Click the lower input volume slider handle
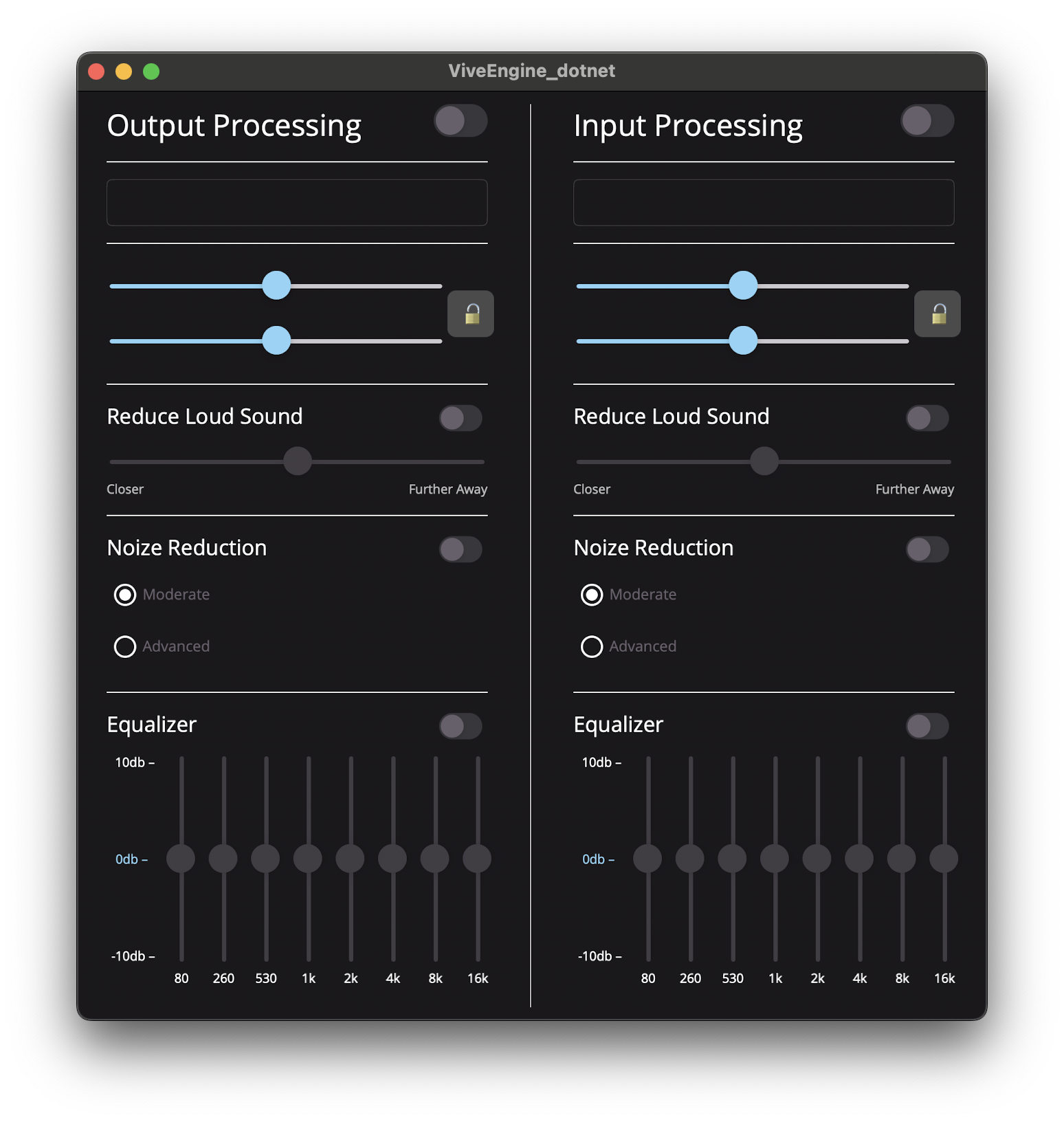 coord(743,340)
